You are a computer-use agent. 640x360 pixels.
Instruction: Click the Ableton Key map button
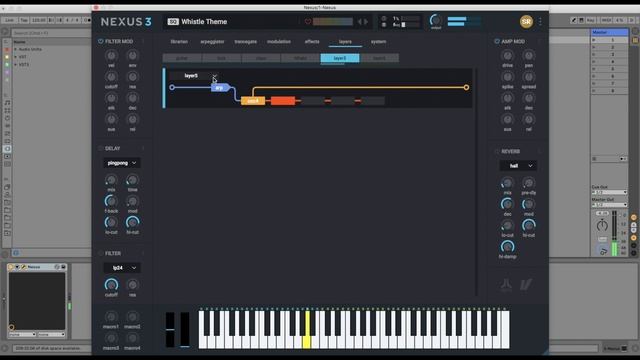(x=591, y=20)
